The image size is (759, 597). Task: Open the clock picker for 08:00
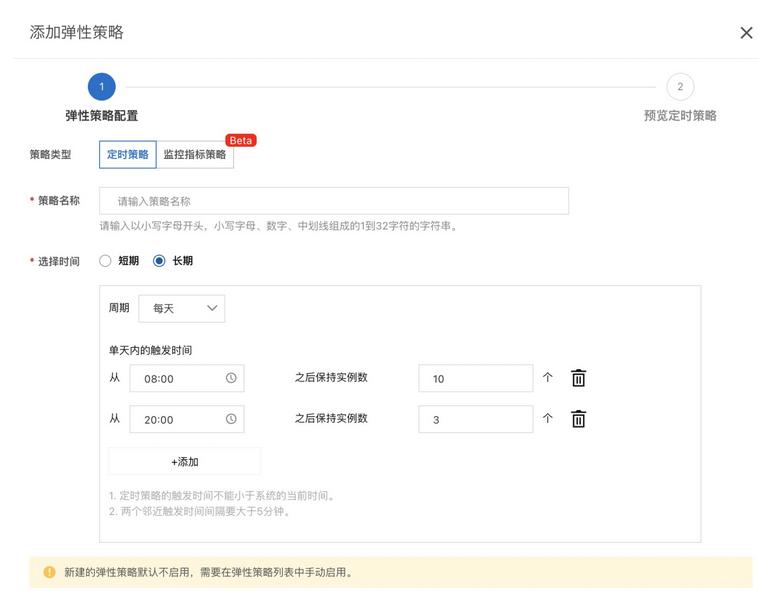231,378
